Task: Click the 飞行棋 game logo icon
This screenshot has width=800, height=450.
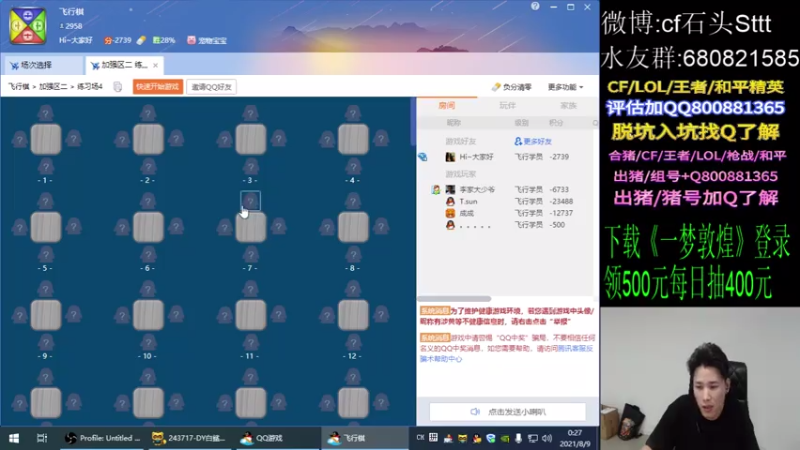Action: [x=28, y=25]
